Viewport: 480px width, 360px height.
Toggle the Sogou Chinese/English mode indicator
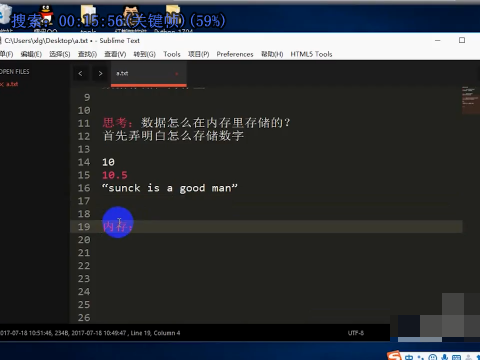(x=409, y=357)
